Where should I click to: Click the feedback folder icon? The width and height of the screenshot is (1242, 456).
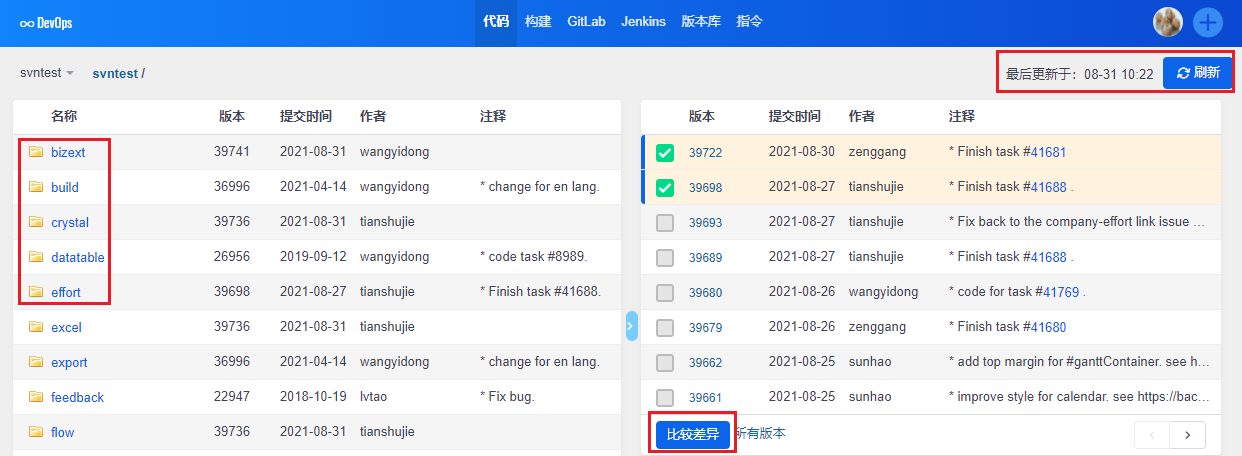36,397
